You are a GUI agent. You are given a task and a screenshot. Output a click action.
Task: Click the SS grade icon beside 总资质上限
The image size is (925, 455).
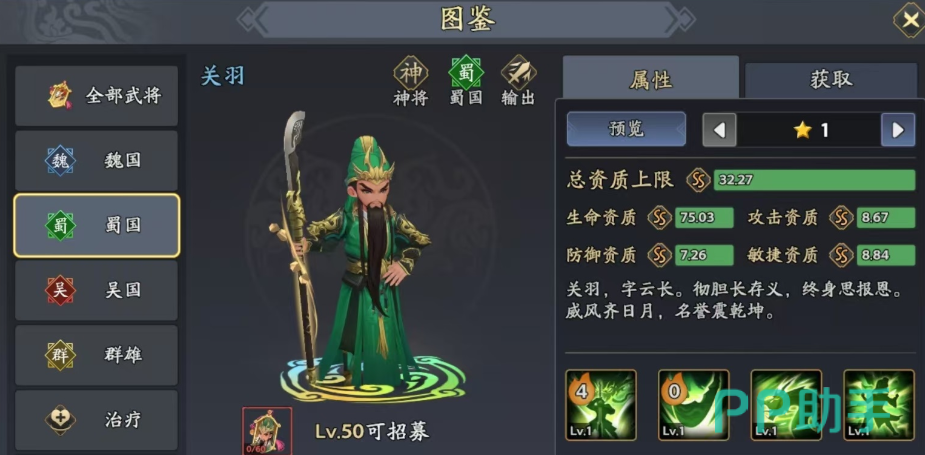[698, 180]
